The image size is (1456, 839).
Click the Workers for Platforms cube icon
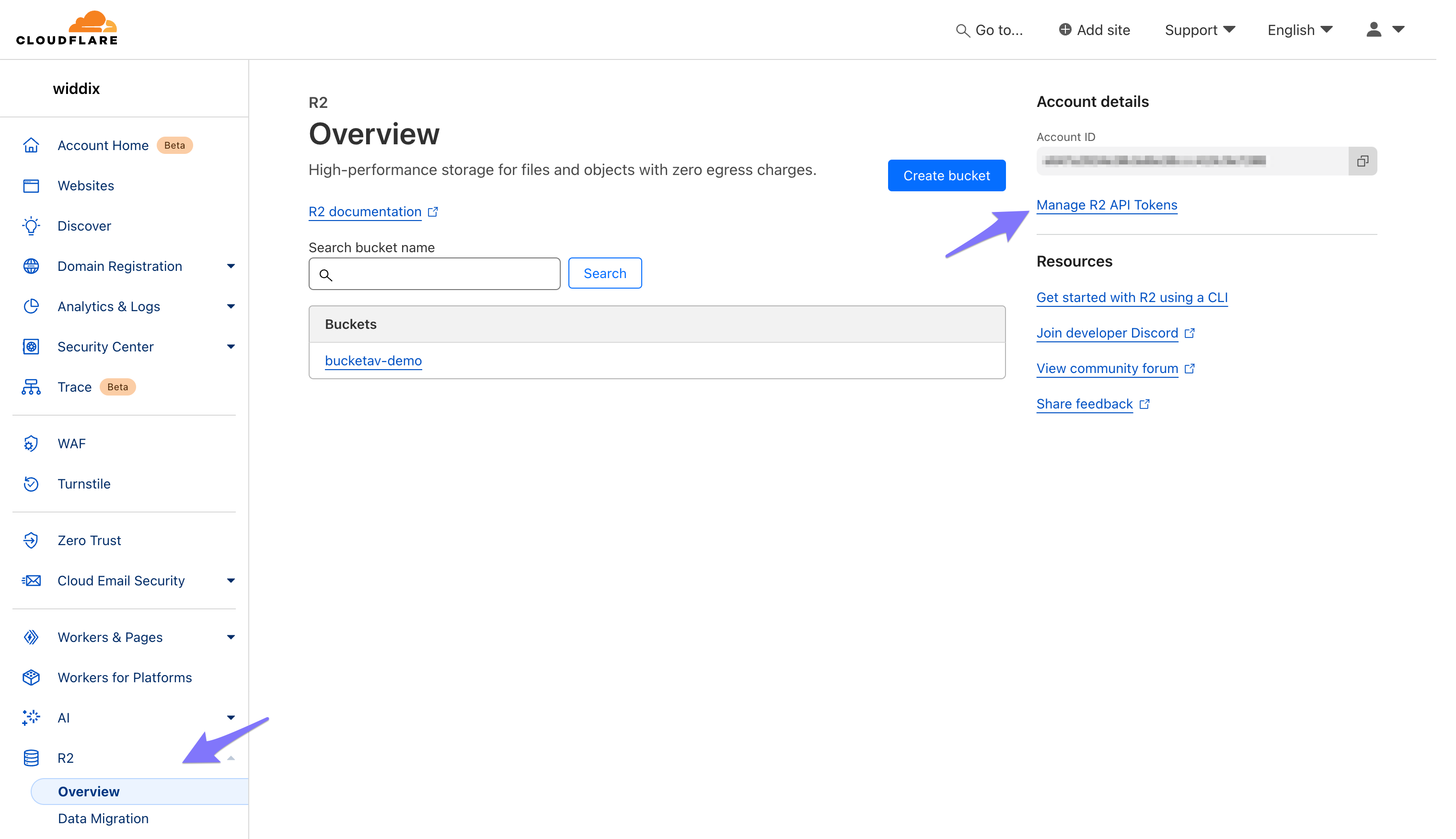[31, 677]
